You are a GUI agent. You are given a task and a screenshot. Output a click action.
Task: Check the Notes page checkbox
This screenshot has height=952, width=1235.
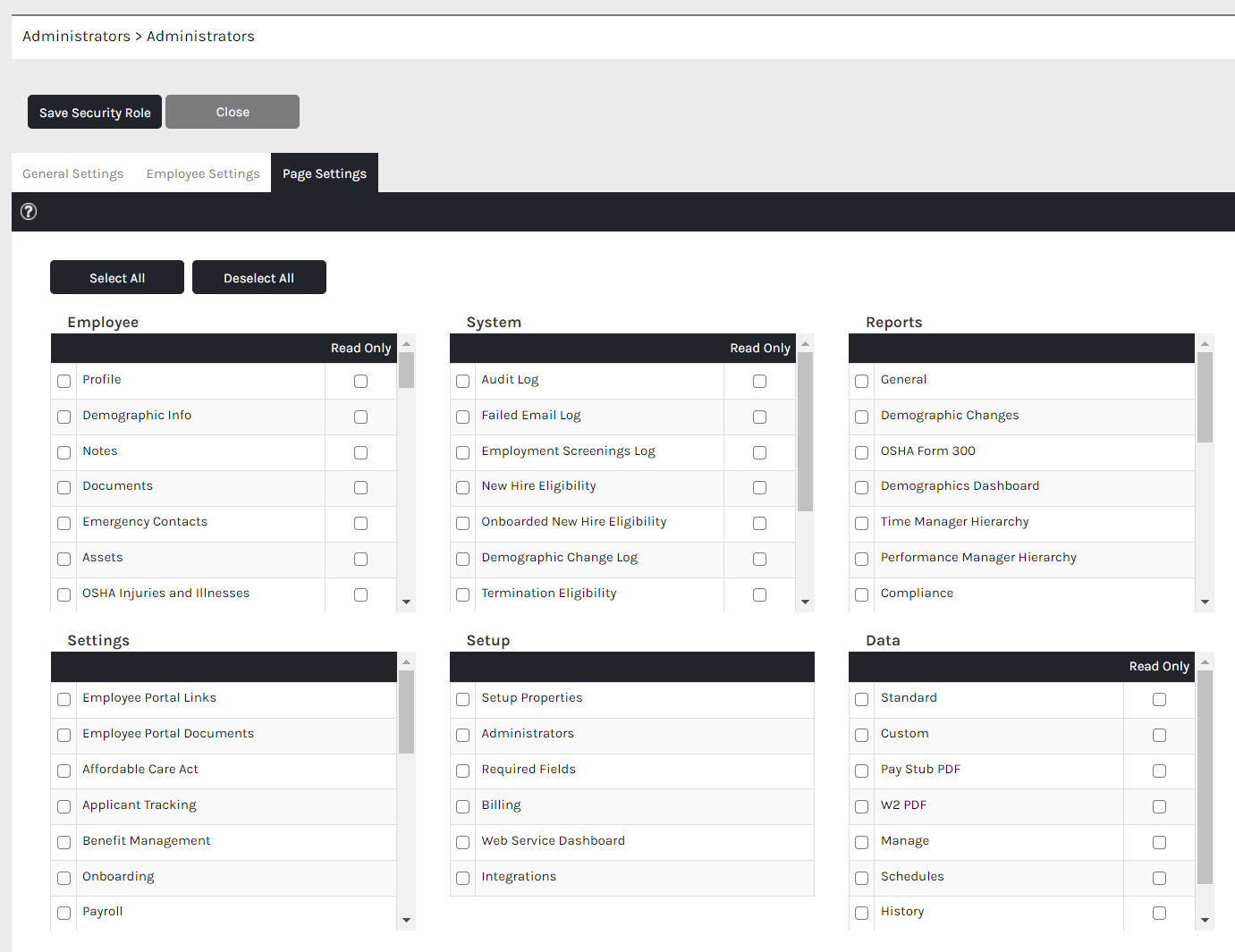pyautogui.click(x=64, y=452)
